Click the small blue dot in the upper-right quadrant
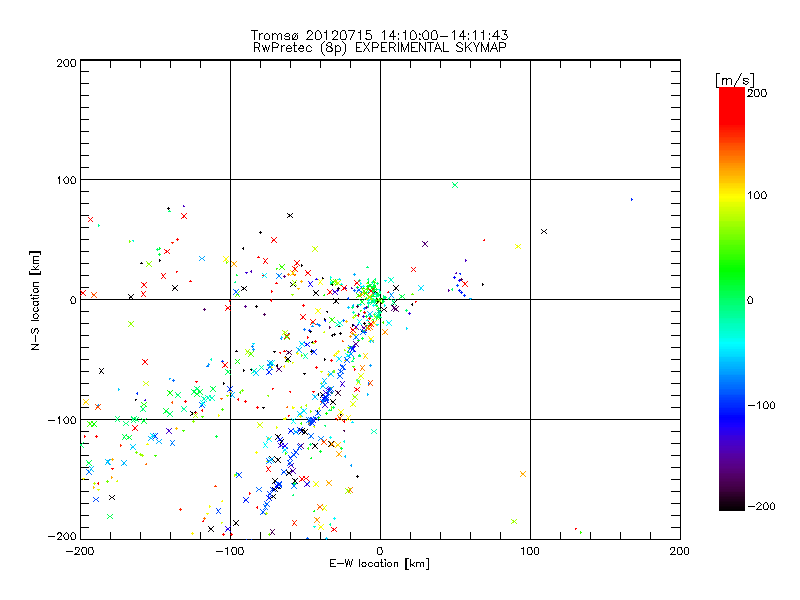 [632, 199]
